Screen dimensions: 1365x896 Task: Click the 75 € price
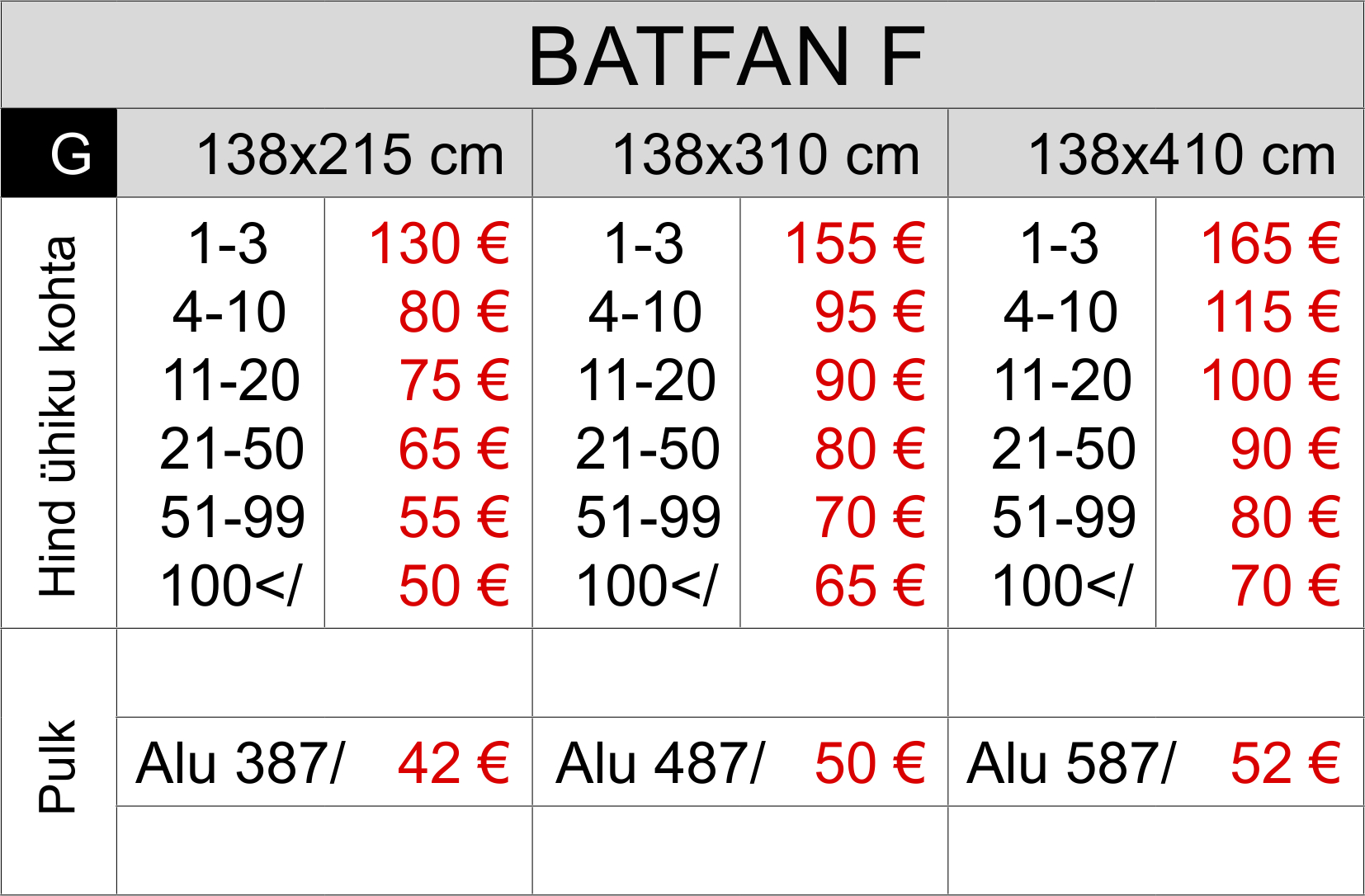pos(454,381)
